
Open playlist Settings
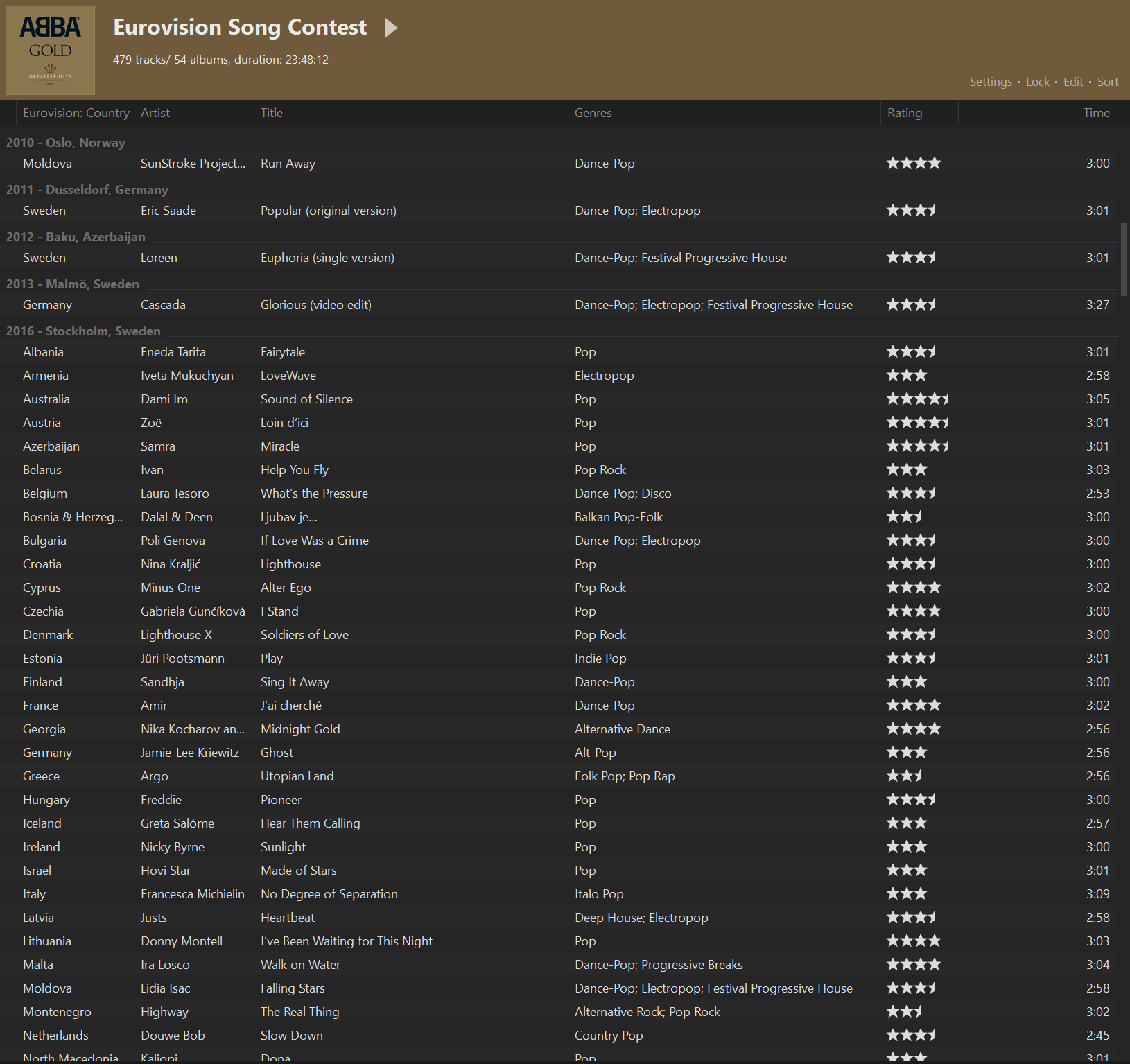tap(991, 82)
